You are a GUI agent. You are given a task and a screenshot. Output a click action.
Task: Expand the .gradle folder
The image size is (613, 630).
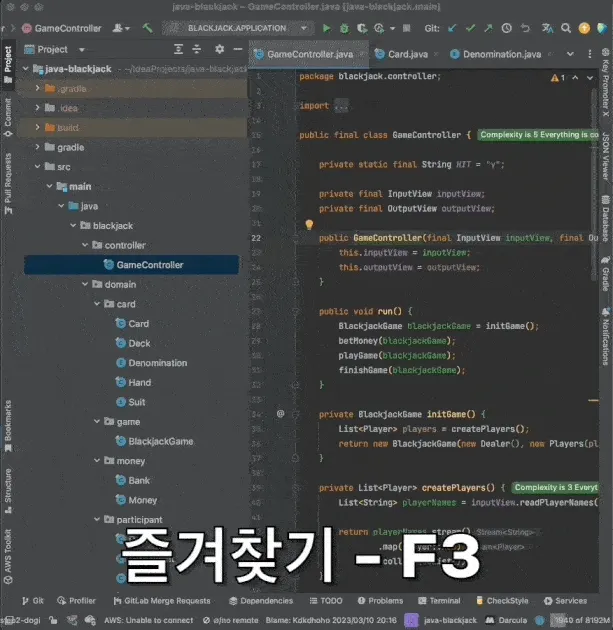click(37, 88)
